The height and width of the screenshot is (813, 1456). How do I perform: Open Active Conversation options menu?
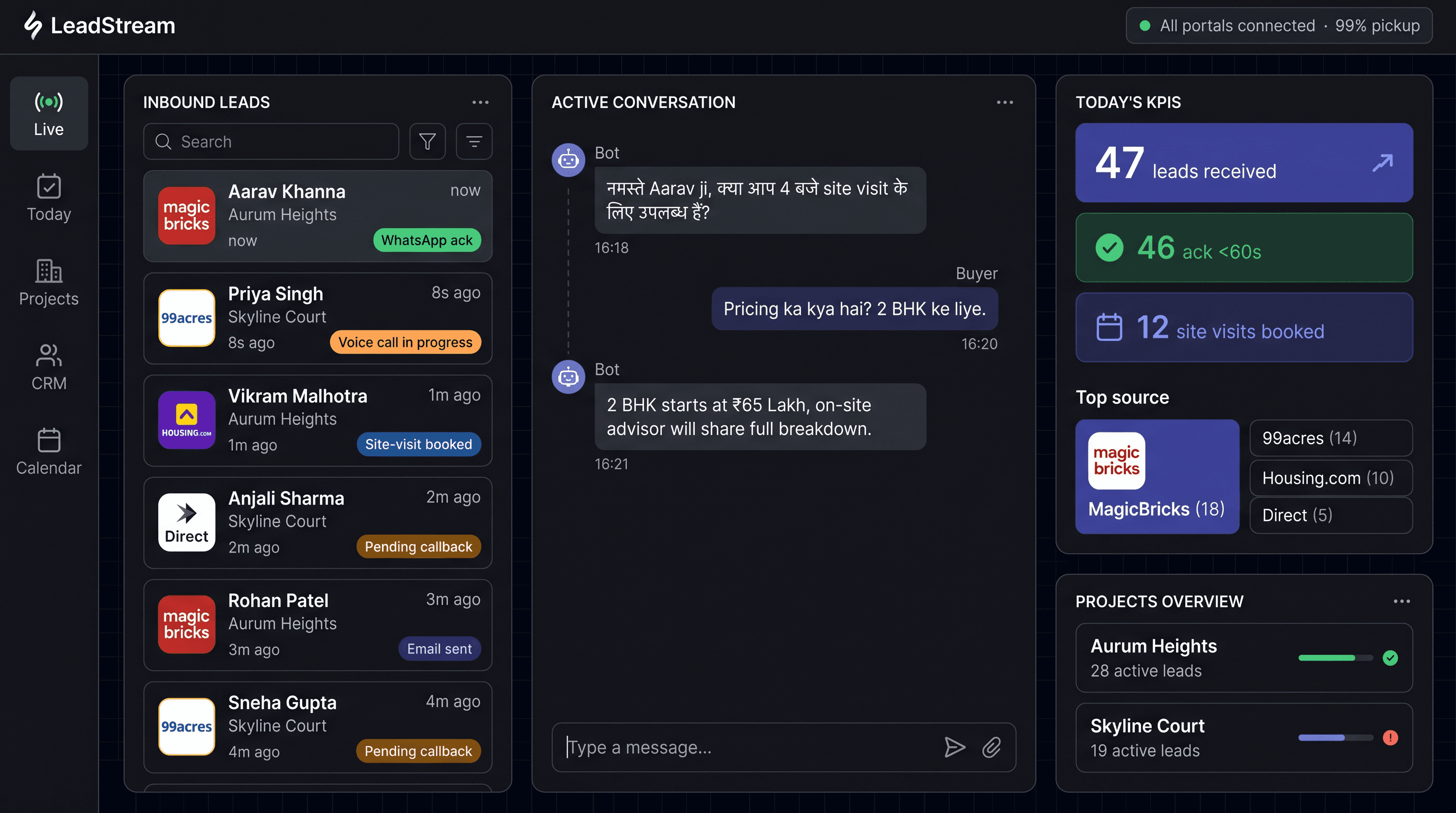pos(1004,102)
